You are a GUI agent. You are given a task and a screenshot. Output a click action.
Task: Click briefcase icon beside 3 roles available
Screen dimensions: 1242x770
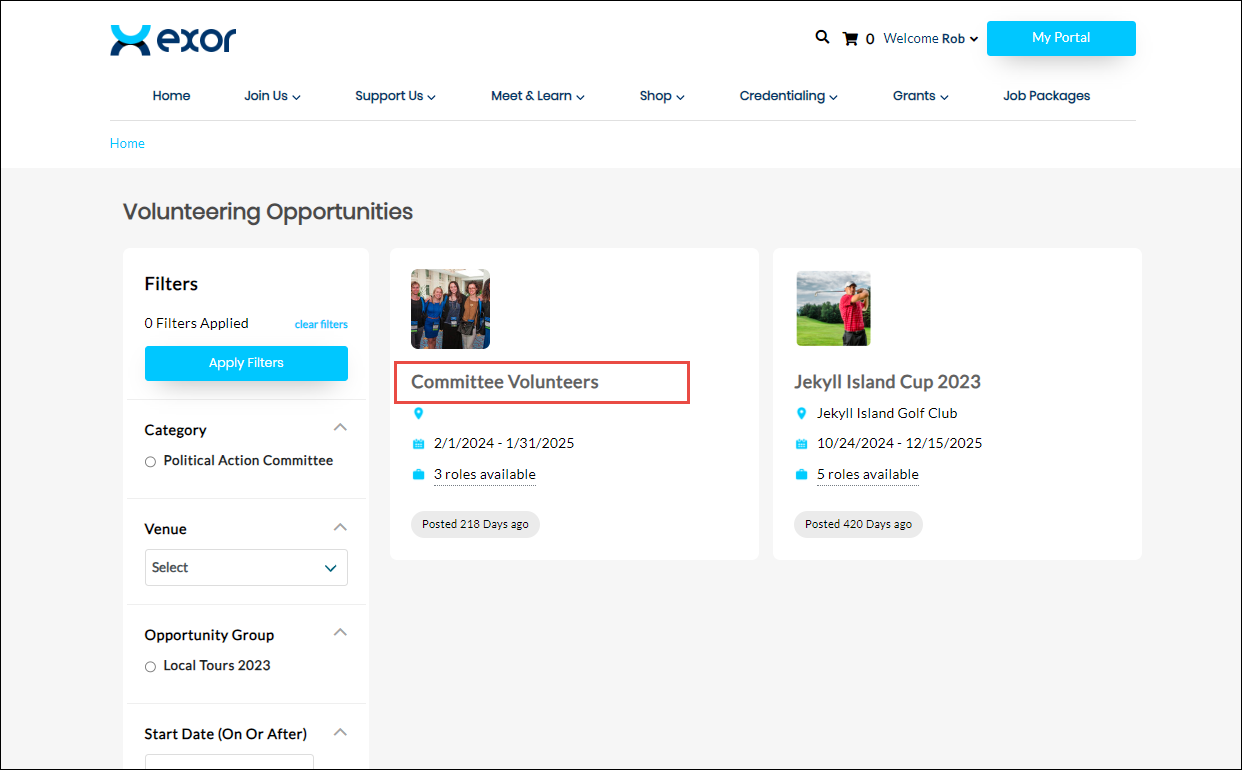pyautogui.click(x=418, y=475)
